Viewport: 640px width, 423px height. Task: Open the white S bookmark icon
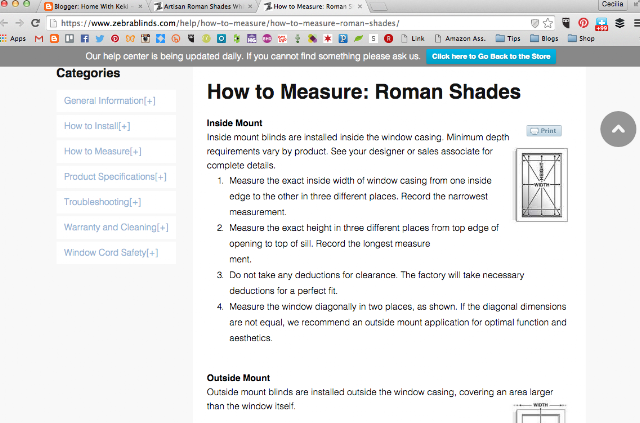coord(373,38)
